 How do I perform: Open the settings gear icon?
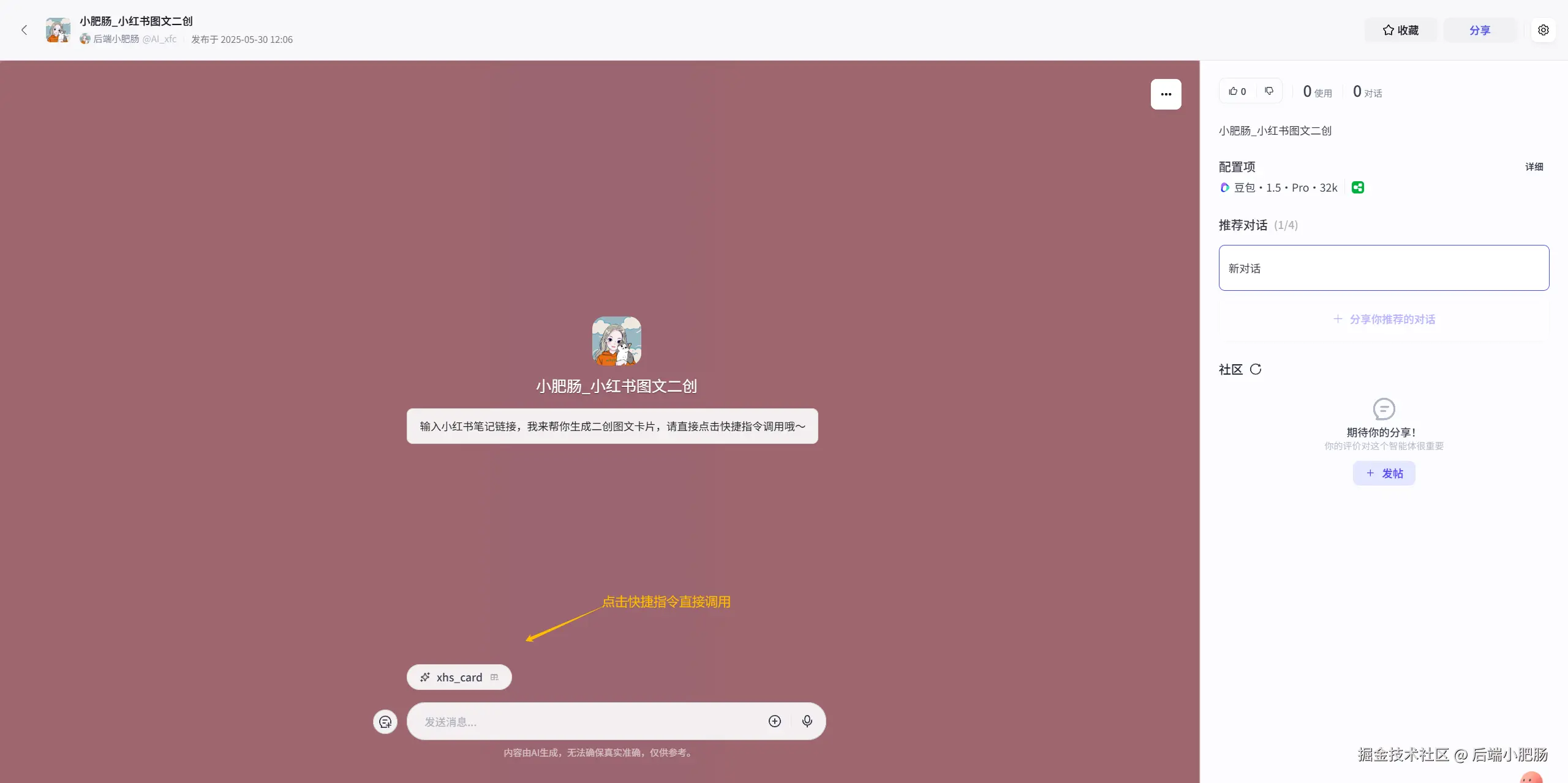point(1543,30)
